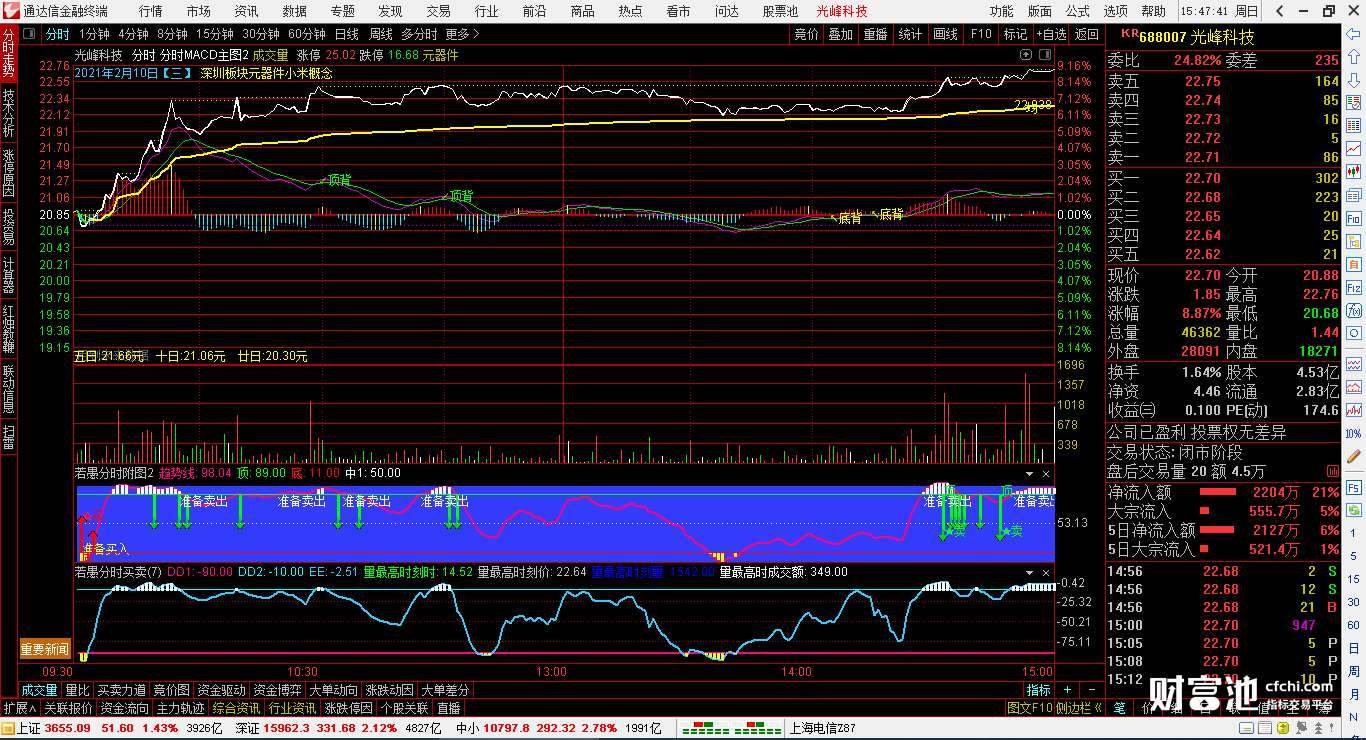Click the 深圳板块元器件小米概念 label
The height and width of the screenshot is (740, 1366).
click(266, 73)
